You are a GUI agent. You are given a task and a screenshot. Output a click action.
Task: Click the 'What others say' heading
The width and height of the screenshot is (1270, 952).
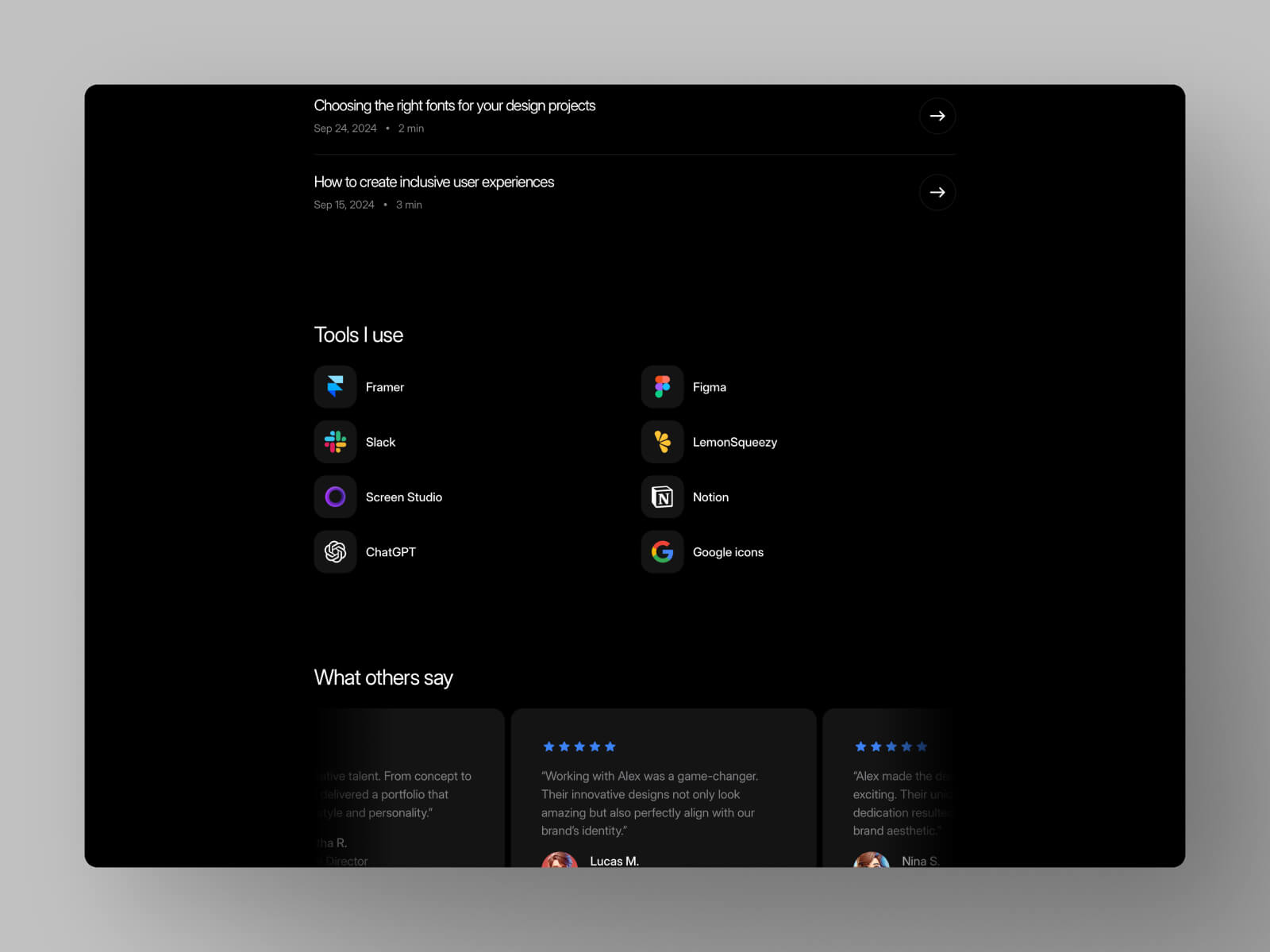[383, 678]
